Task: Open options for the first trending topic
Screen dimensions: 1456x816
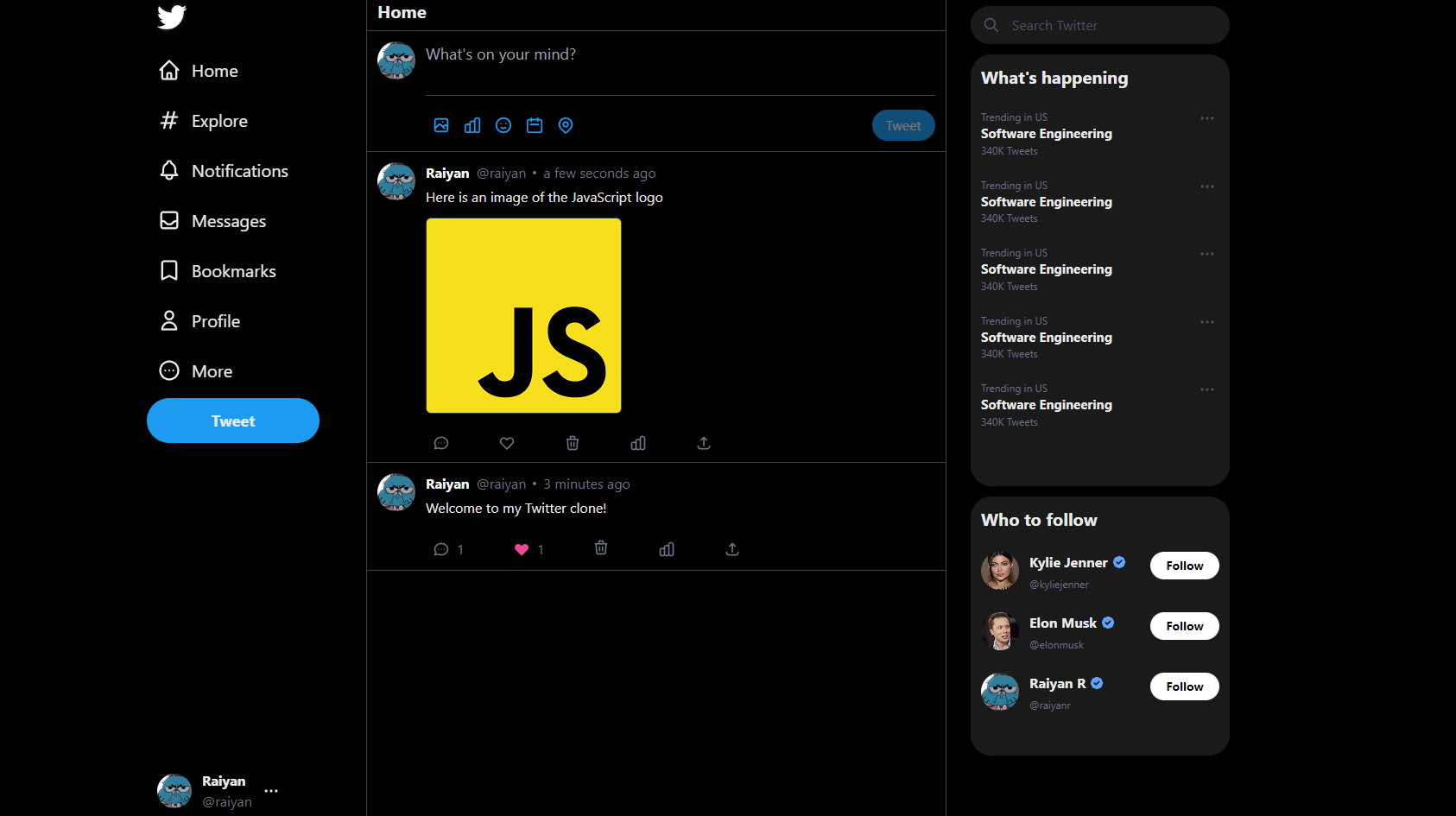Action: [1207, 118]
